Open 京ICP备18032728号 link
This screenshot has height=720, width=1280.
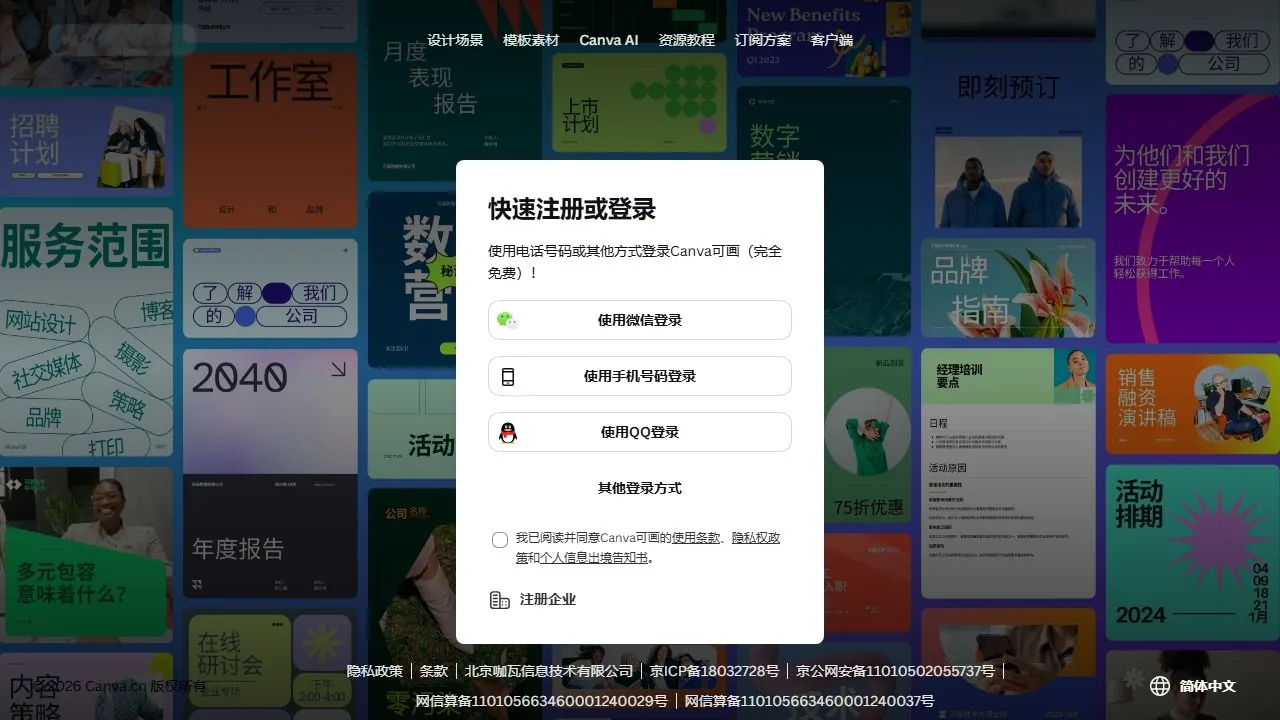click(x=714, y=671)
